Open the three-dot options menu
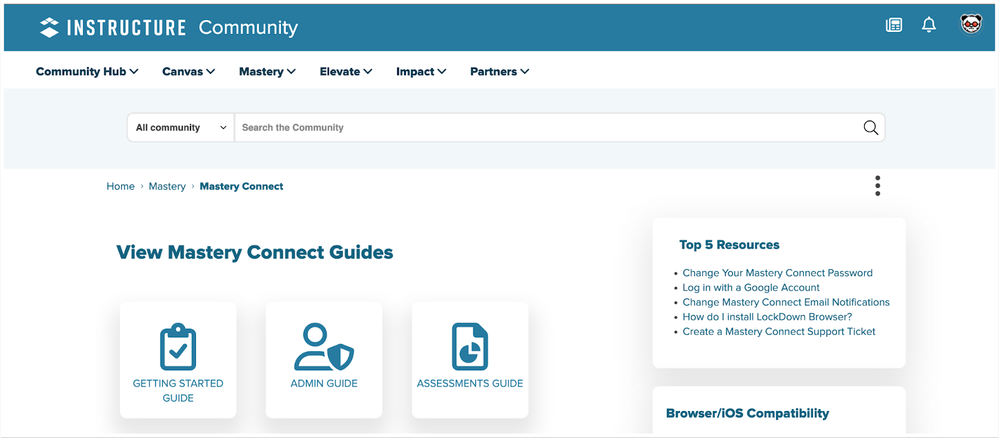This screenshot has height=438, width=999. (877, 186)
